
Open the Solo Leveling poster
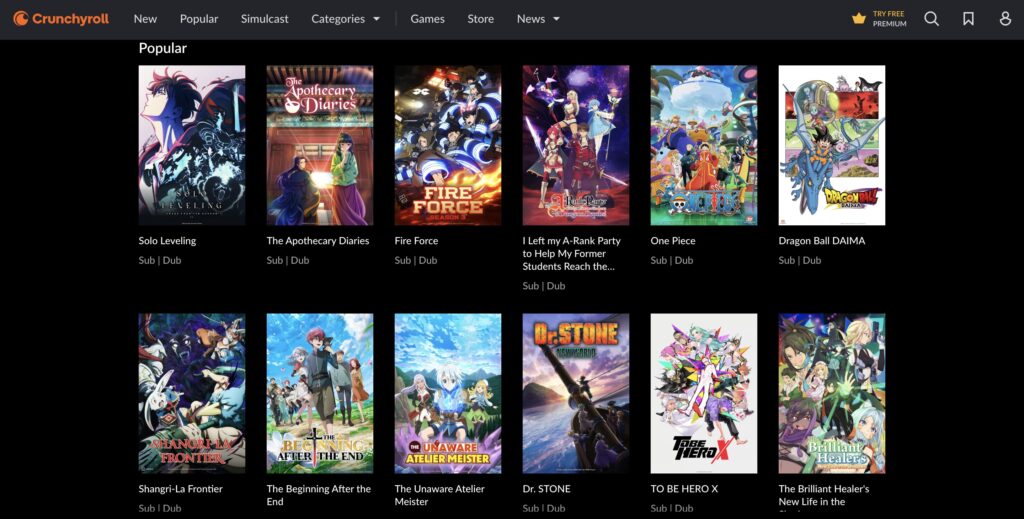(x=192, y=145)
